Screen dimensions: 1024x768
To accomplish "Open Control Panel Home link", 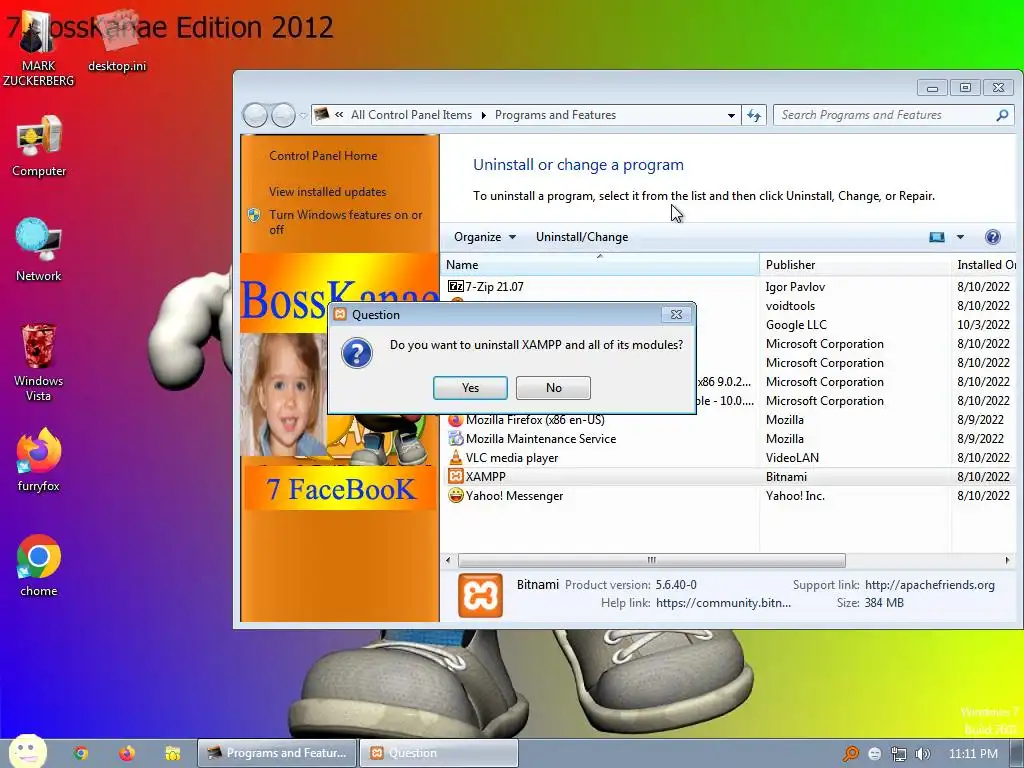I will click(x=323, y=156).
